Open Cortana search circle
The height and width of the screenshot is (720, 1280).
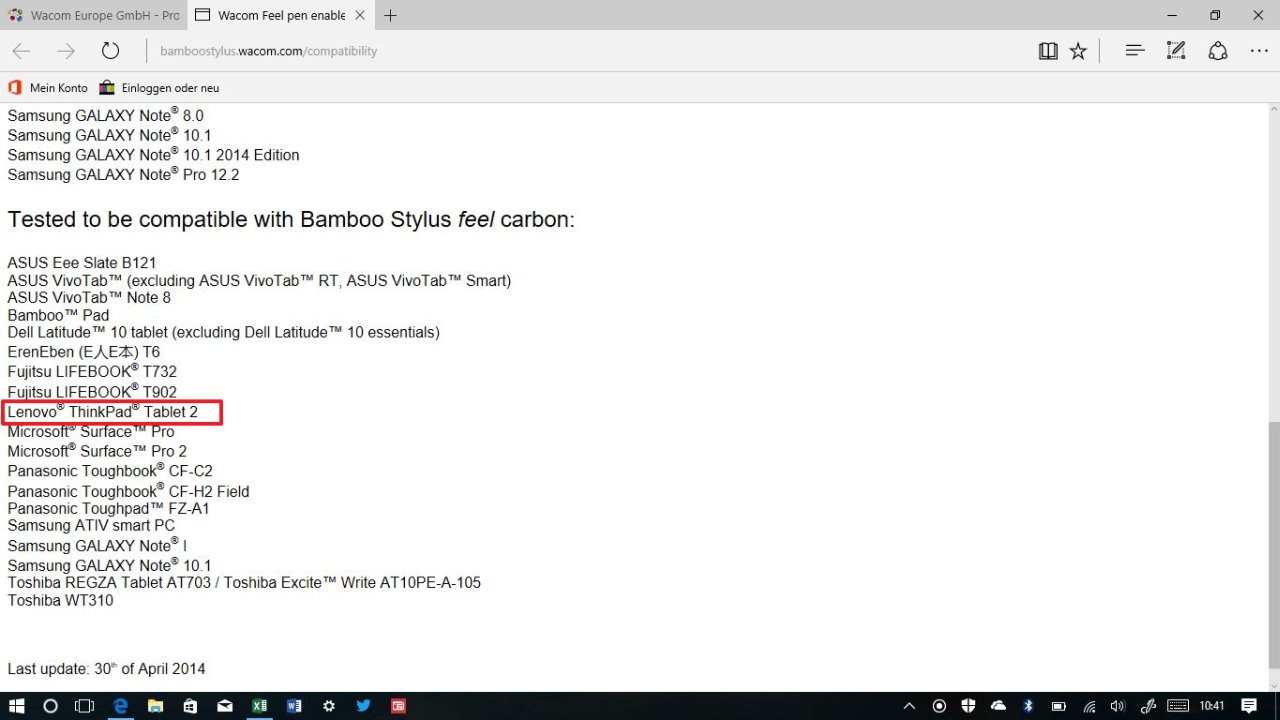(51, 706)
